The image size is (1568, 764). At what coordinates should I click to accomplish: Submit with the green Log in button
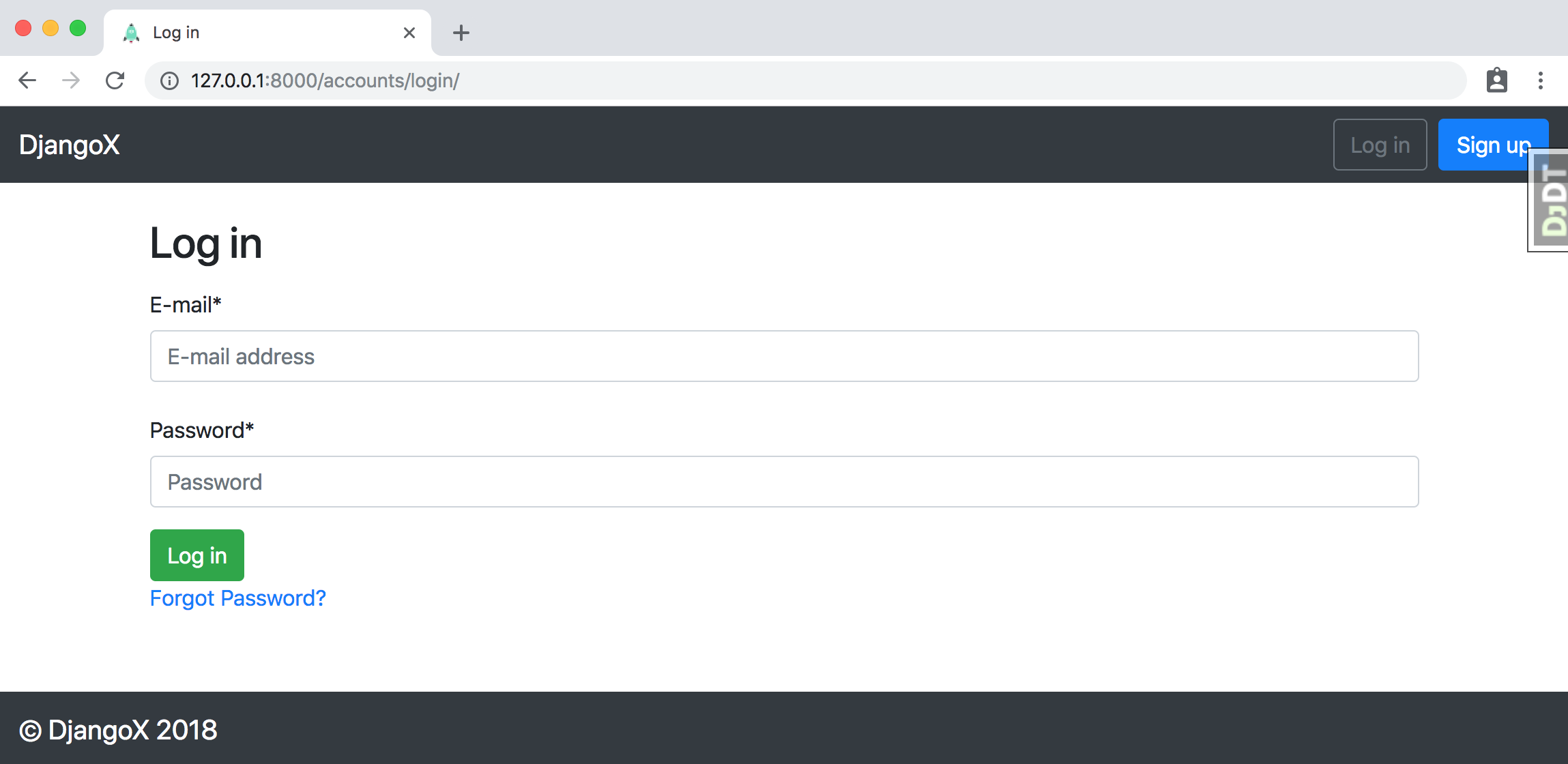pos(197,555)
